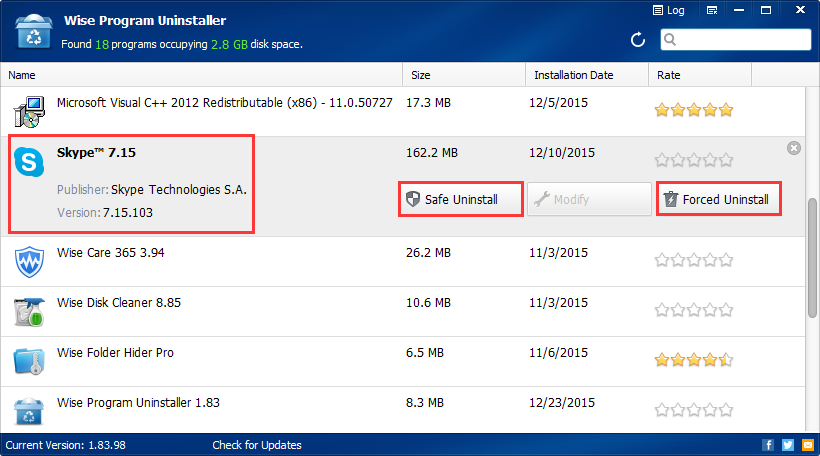Select the Wise Folder Hider Pro icon
This screenshot has height=456, width=820.
click(x=29, y=362)
